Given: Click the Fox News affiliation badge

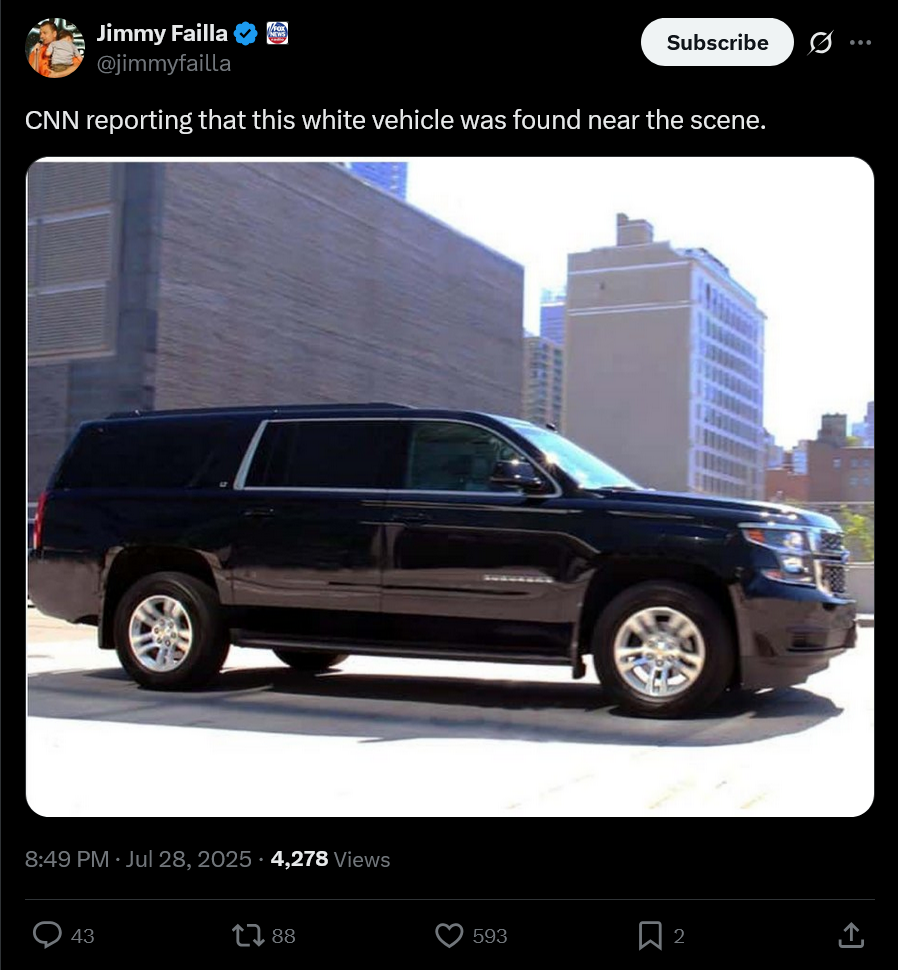Looking at the screenshot, I should click(277, 33).
